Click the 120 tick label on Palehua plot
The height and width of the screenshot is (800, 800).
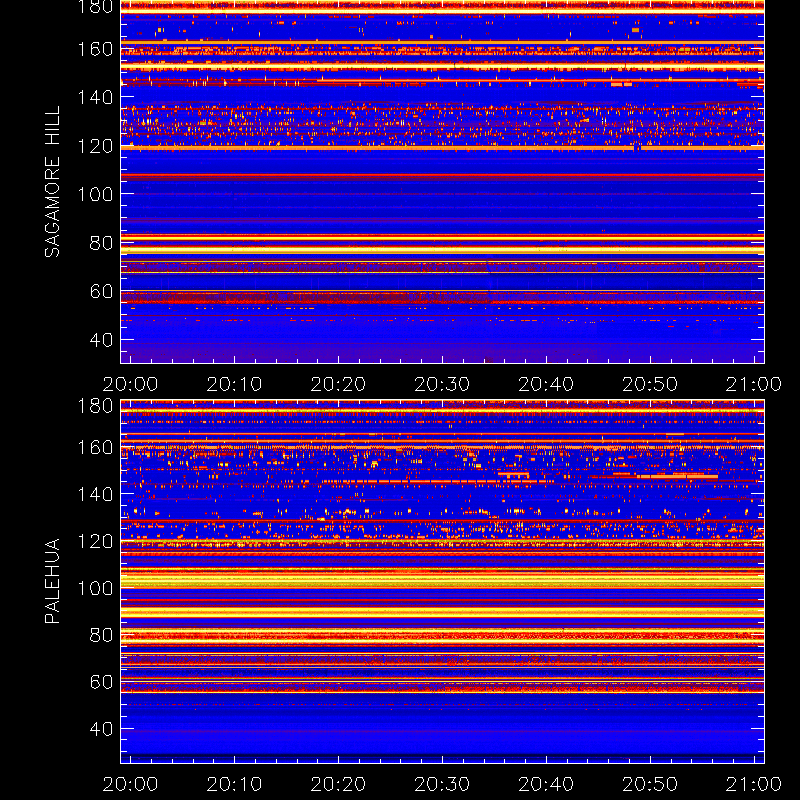click(x=95, y=541)
